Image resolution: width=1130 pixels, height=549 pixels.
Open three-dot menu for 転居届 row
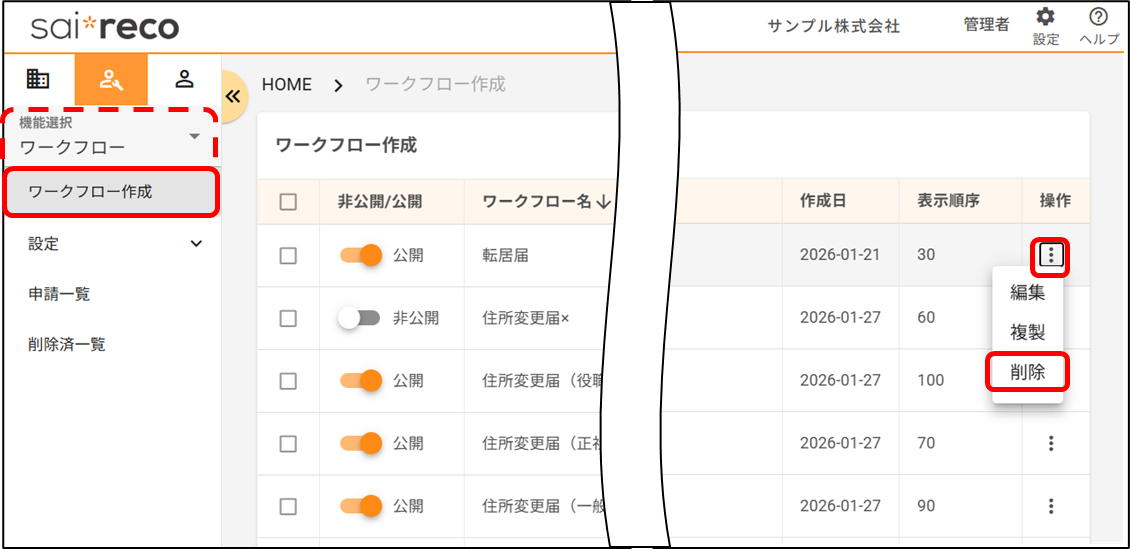[x=1050, y=256]
